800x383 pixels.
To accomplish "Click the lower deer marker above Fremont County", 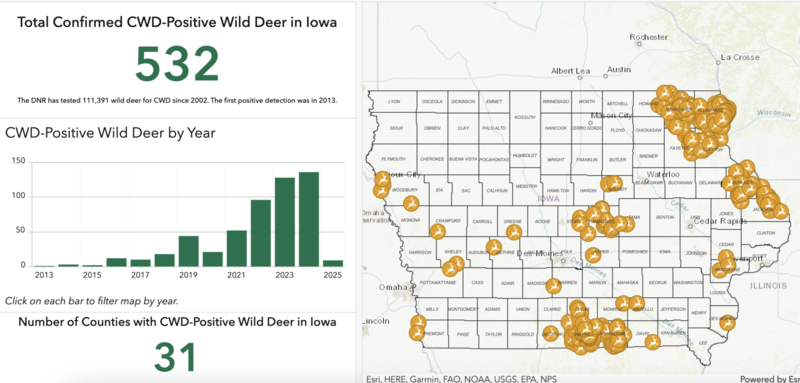I will coord(417,333).
